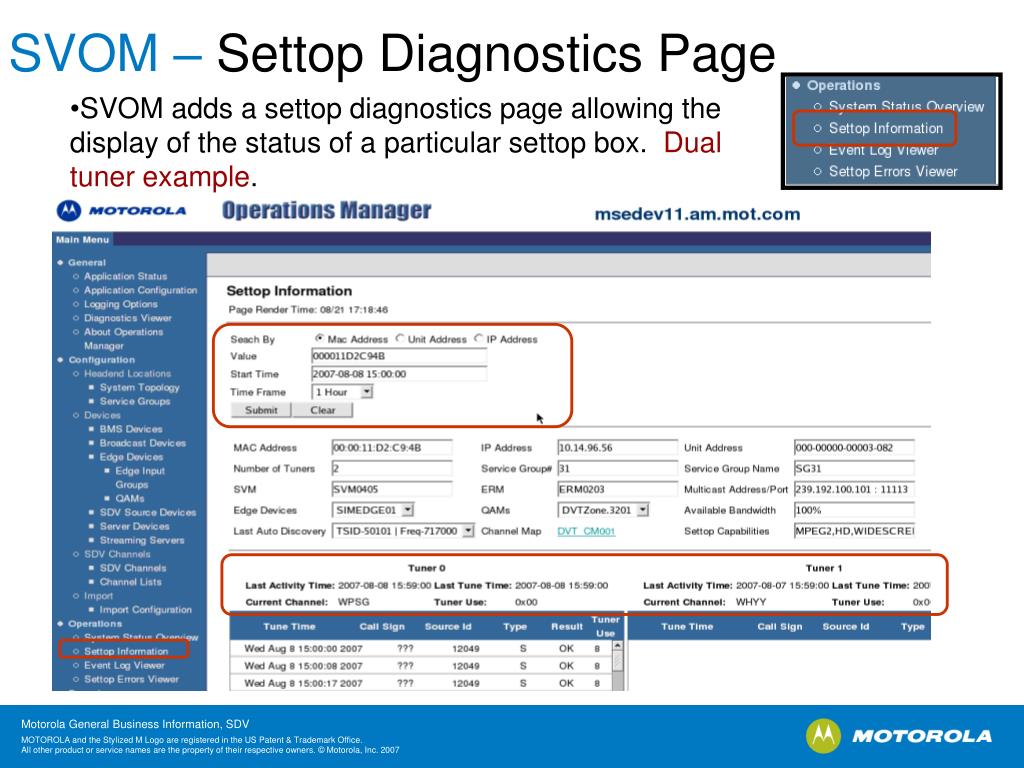Click the Start Time input field

point(399,374)
